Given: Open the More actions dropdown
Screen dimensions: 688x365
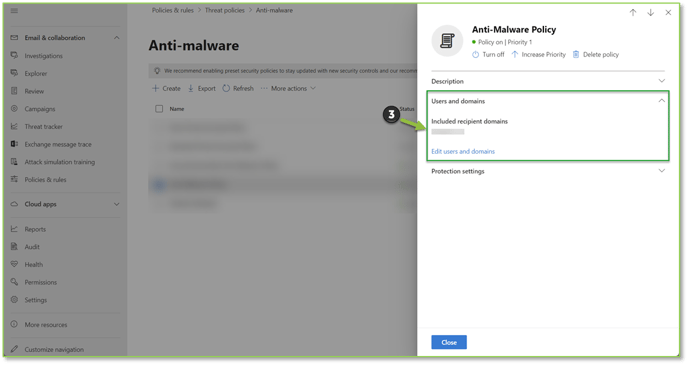Looking at the screenshot, I should (288, 88).
